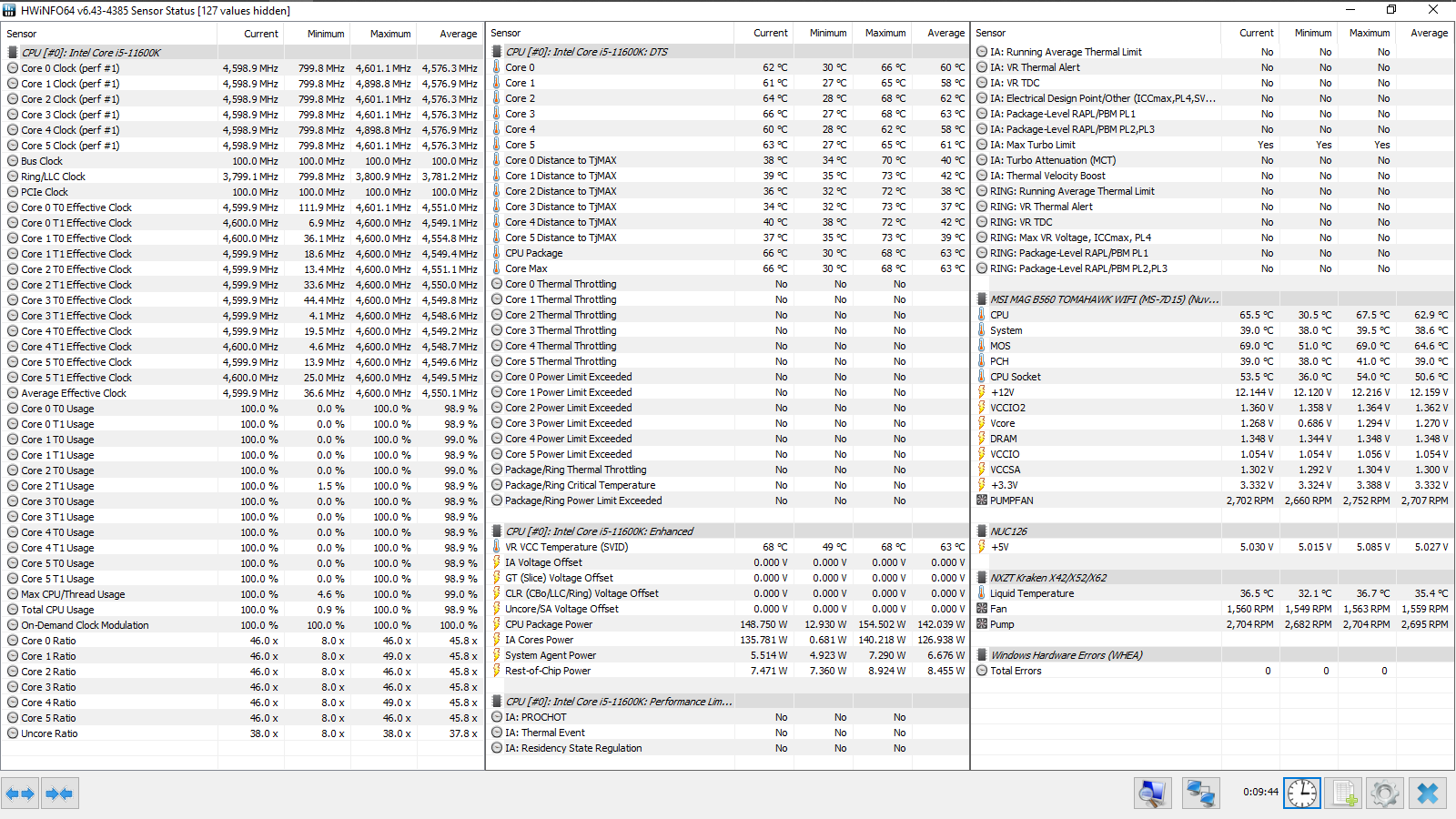Click the IA: PROCHOT circle icon

tap(497, 717)
